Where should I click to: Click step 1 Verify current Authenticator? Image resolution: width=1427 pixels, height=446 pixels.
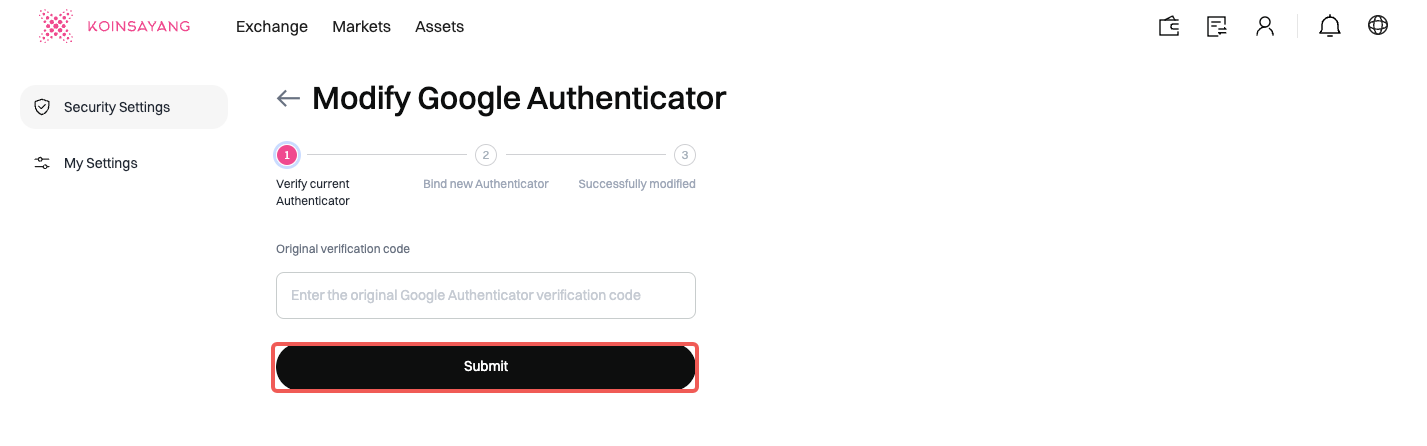pos(287,155)
